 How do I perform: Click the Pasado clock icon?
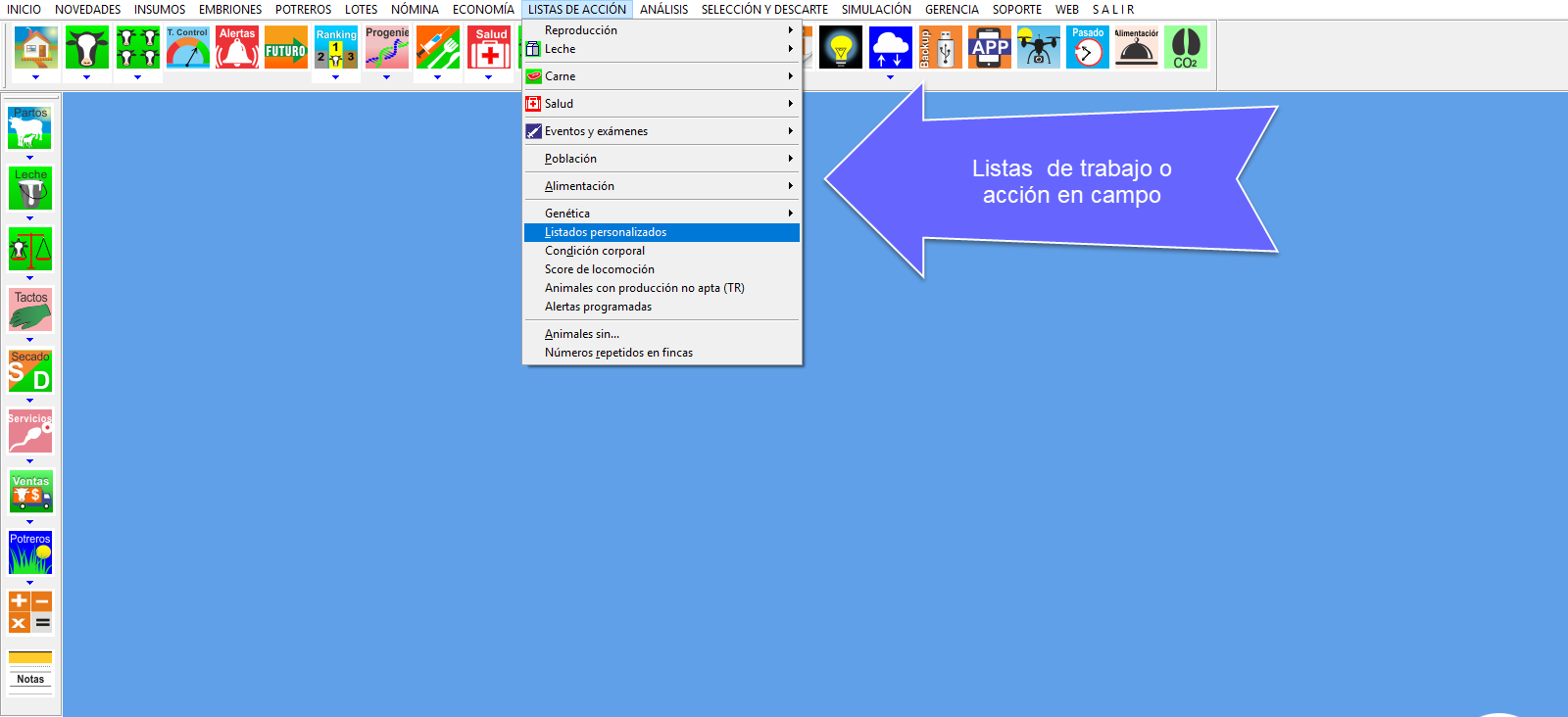(1088, 47)
